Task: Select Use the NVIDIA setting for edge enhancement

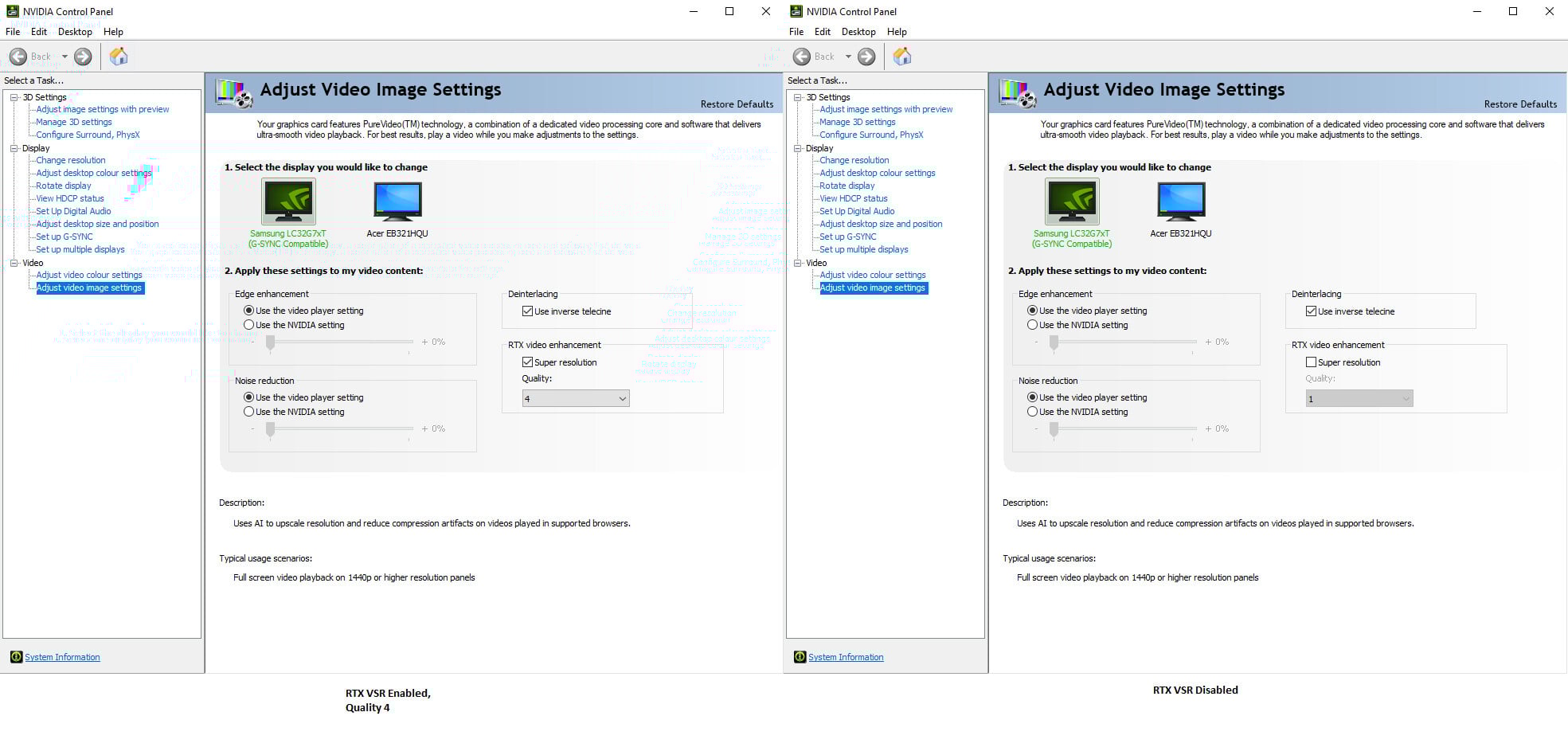Action: (248, 325)
